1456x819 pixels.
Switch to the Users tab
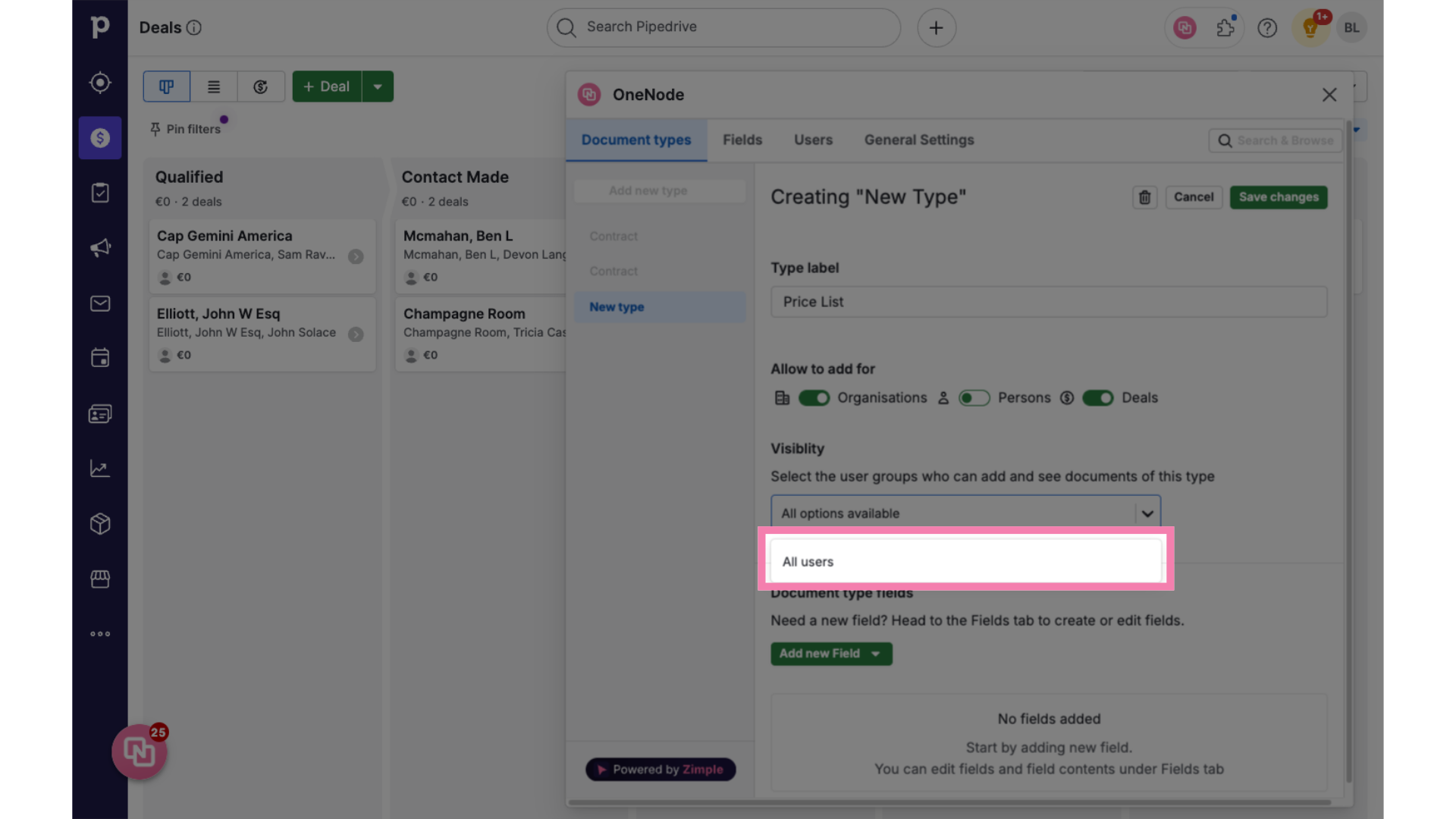pyautogui.click(x=812, y=140)
